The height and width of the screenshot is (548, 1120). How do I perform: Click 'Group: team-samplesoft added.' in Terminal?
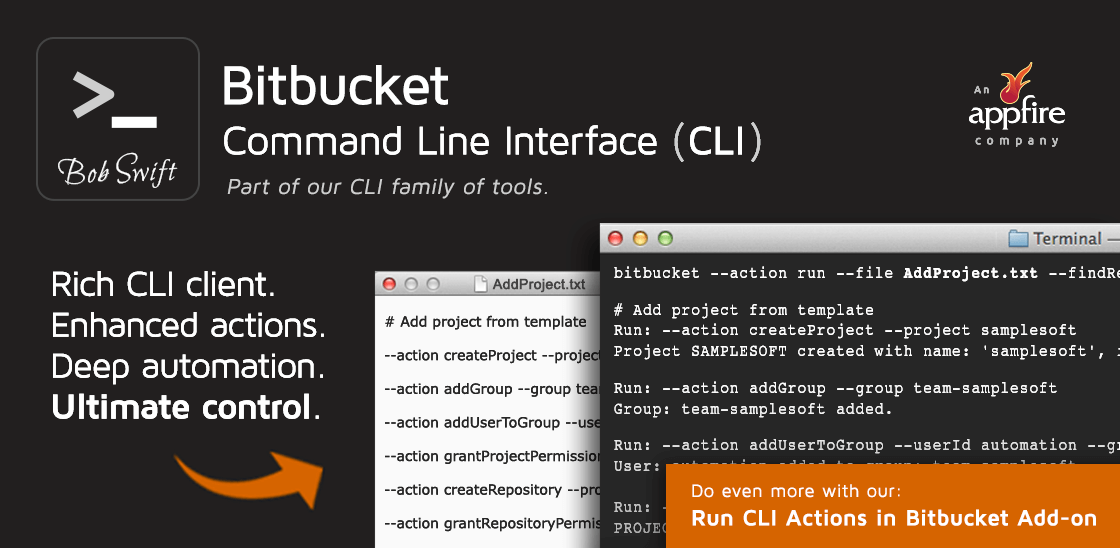[x=754, y=409]
